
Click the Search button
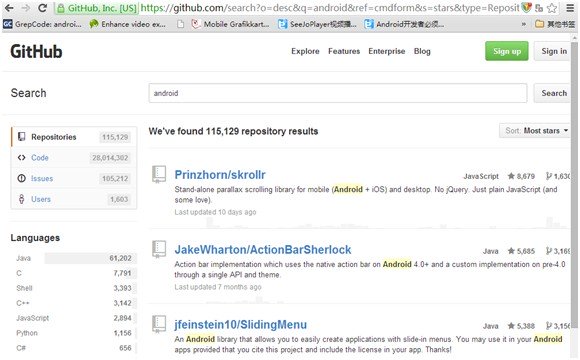[x=553, y=93]
